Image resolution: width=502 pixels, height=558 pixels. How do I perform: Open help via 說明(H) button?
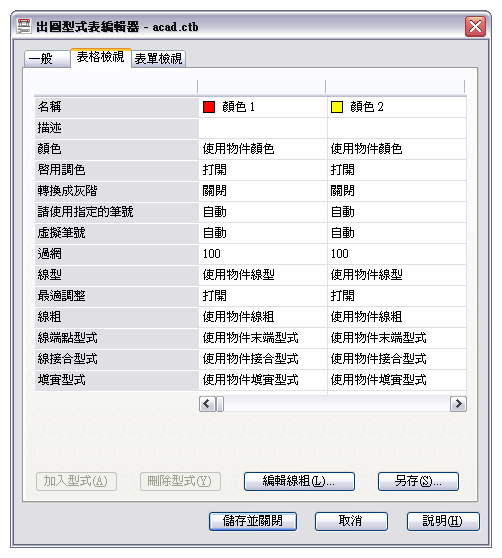[443, 521]
